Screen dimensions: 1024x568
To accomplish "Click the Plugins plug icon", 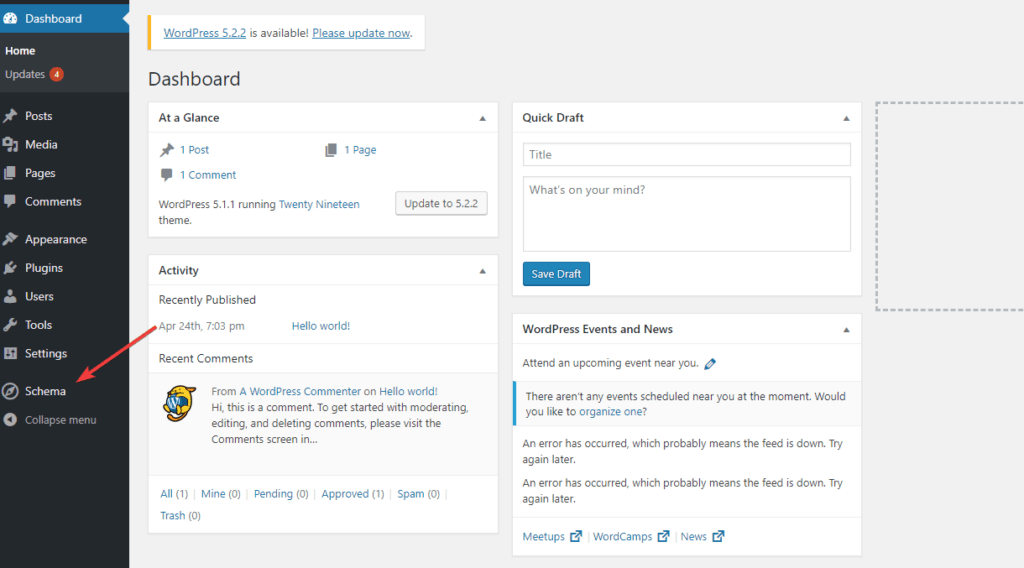I will [x=11, y=268].
